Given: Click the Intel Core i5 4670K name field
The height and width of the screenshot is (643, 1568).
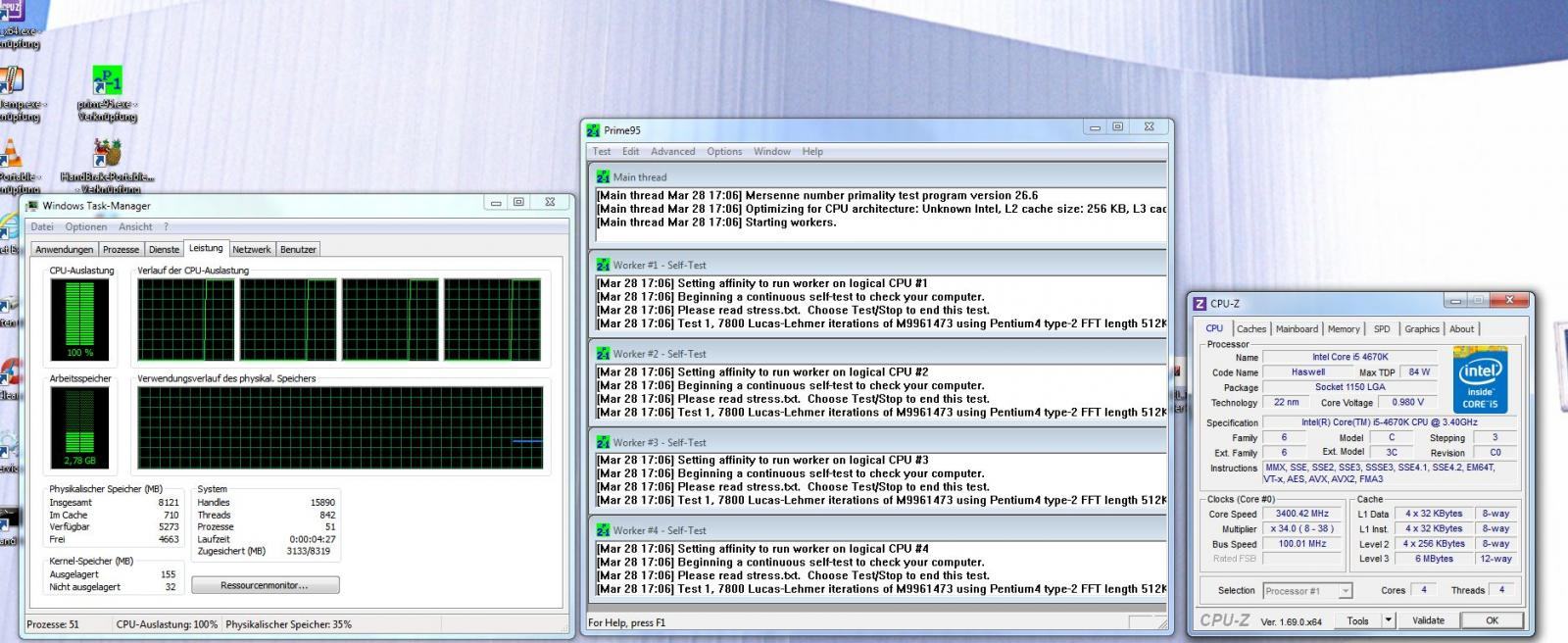Looking at the screenshot, I should click(1349, 357).
